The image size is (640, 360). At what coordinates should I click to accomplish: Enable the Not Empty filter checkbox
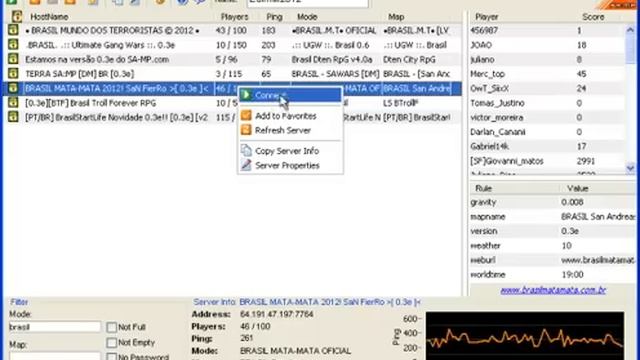[111, 342]
